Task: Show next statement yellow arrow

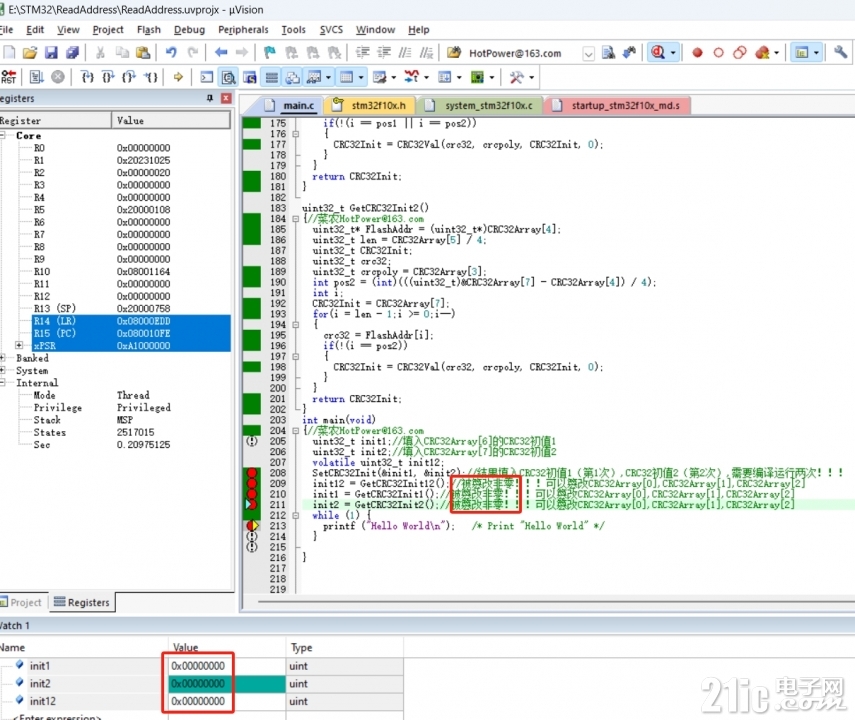Action: [178, 77]
